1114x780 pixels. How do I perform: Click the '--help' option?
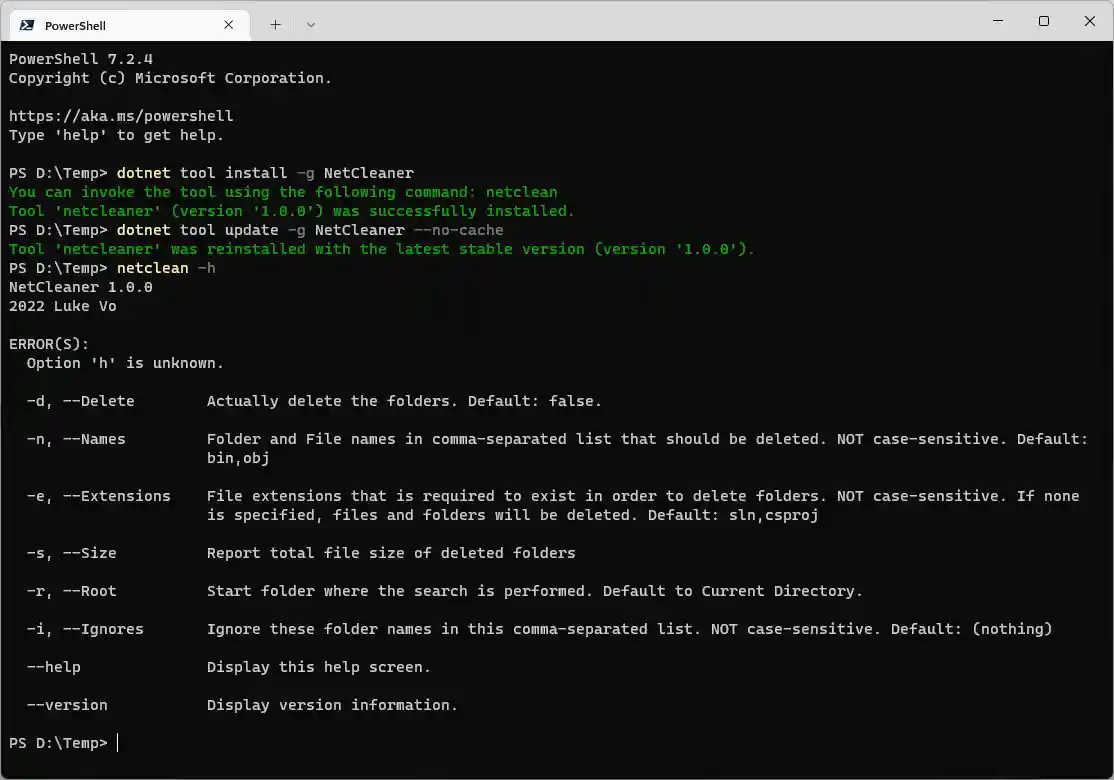(53, 667)
